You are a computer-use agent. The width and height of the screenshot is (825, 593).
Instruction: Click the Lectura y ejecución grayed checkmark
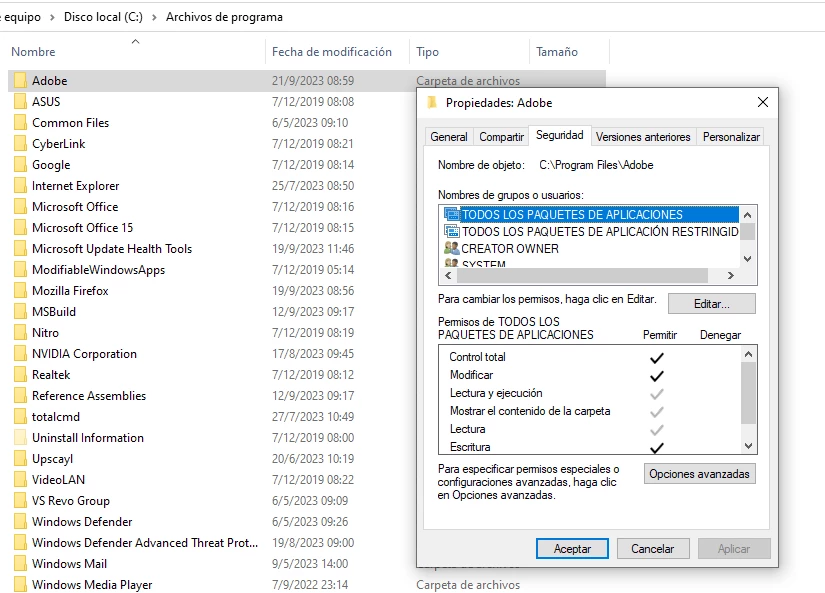click(656, 394)
